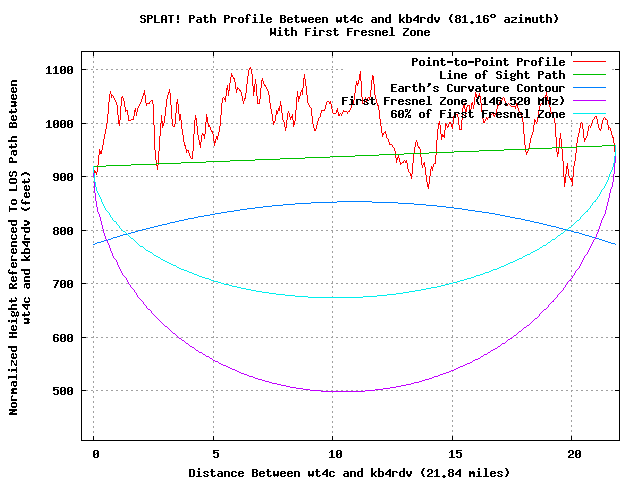Screen dimensions: 640x480
Task: Click the blue legend line sample
Action: pyautogui.click(x=589, y=88)
